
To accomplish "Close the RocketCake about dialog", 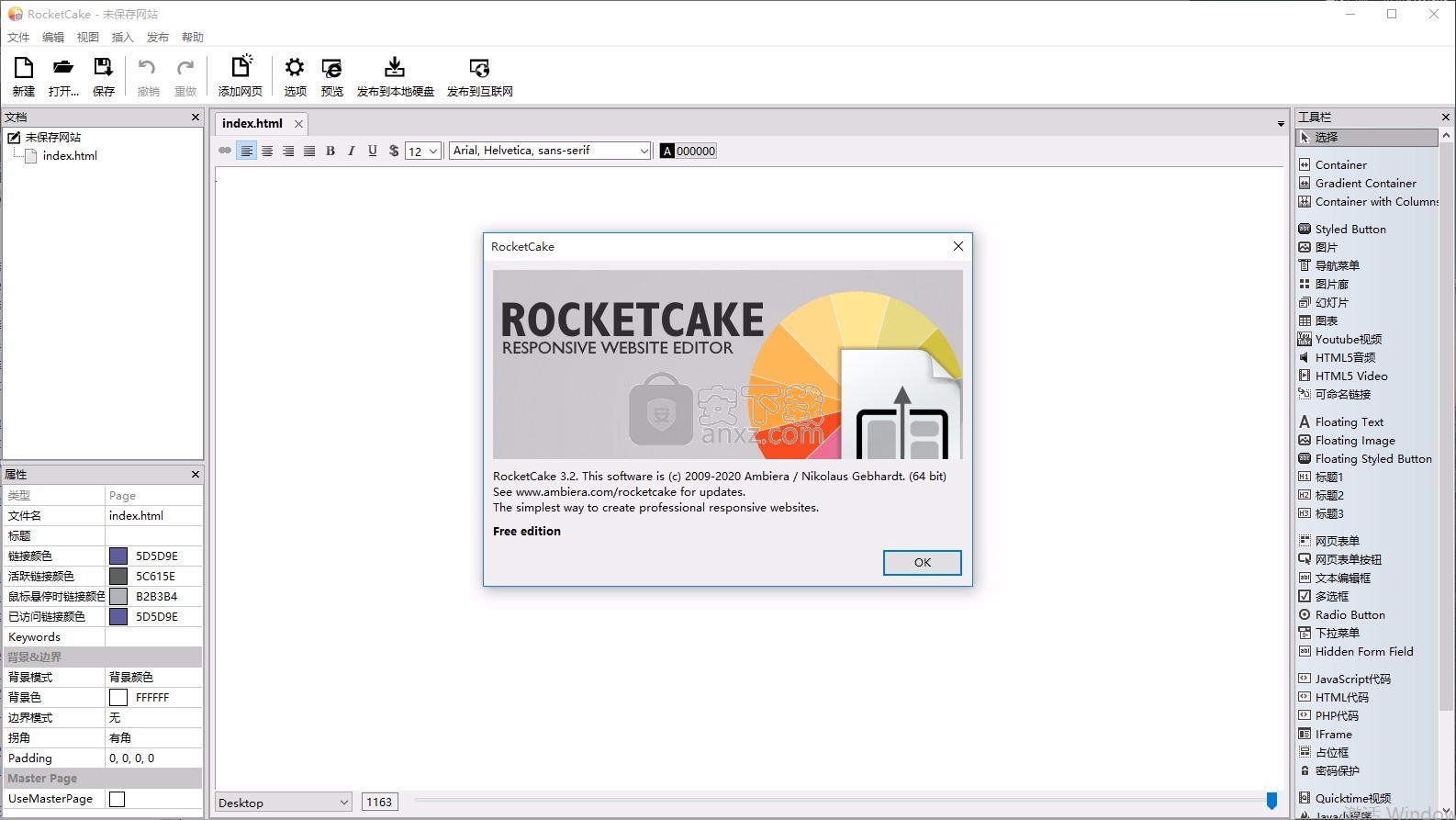I will [958, 246].
